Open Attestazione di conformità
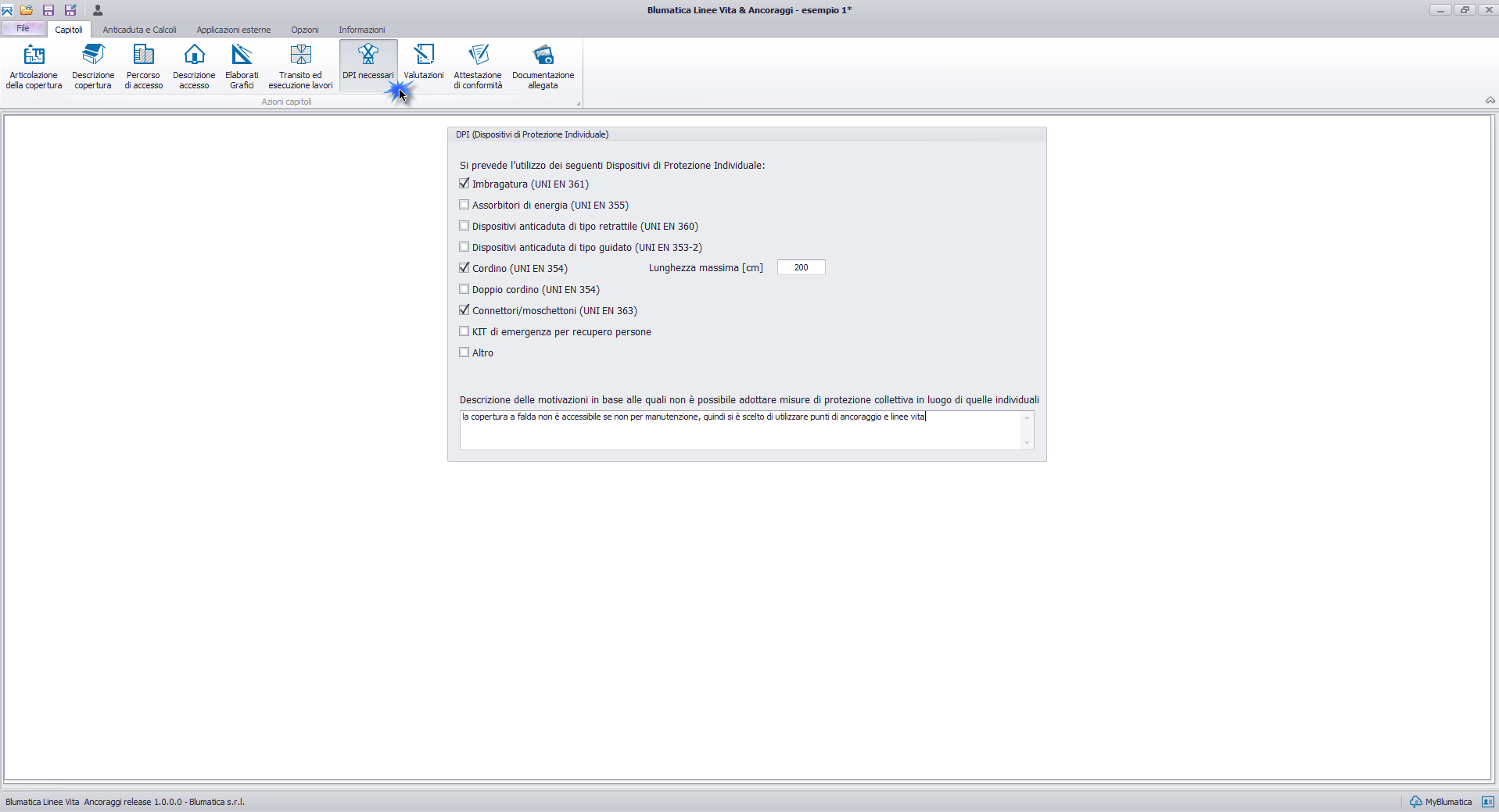This screenshot has width=1499, height=812. click(478, 66)
